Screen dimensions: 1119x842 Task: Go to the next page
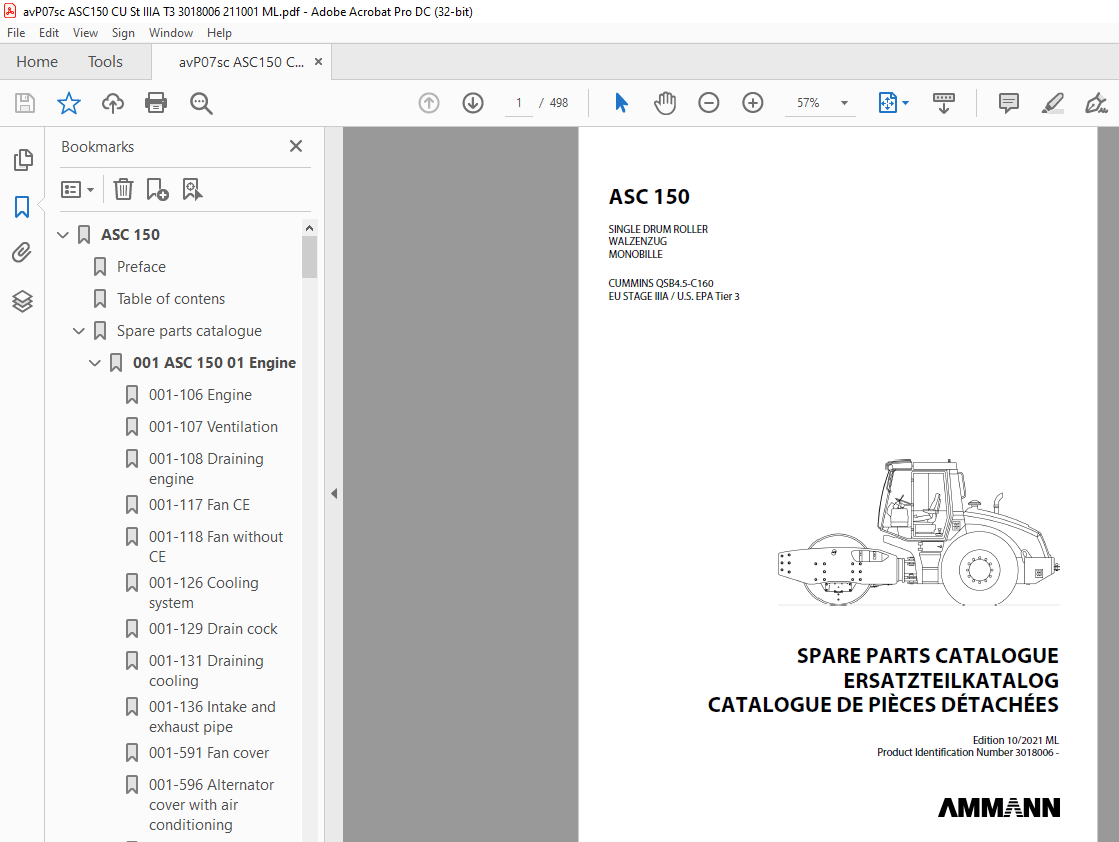click(x=472, y=103)
